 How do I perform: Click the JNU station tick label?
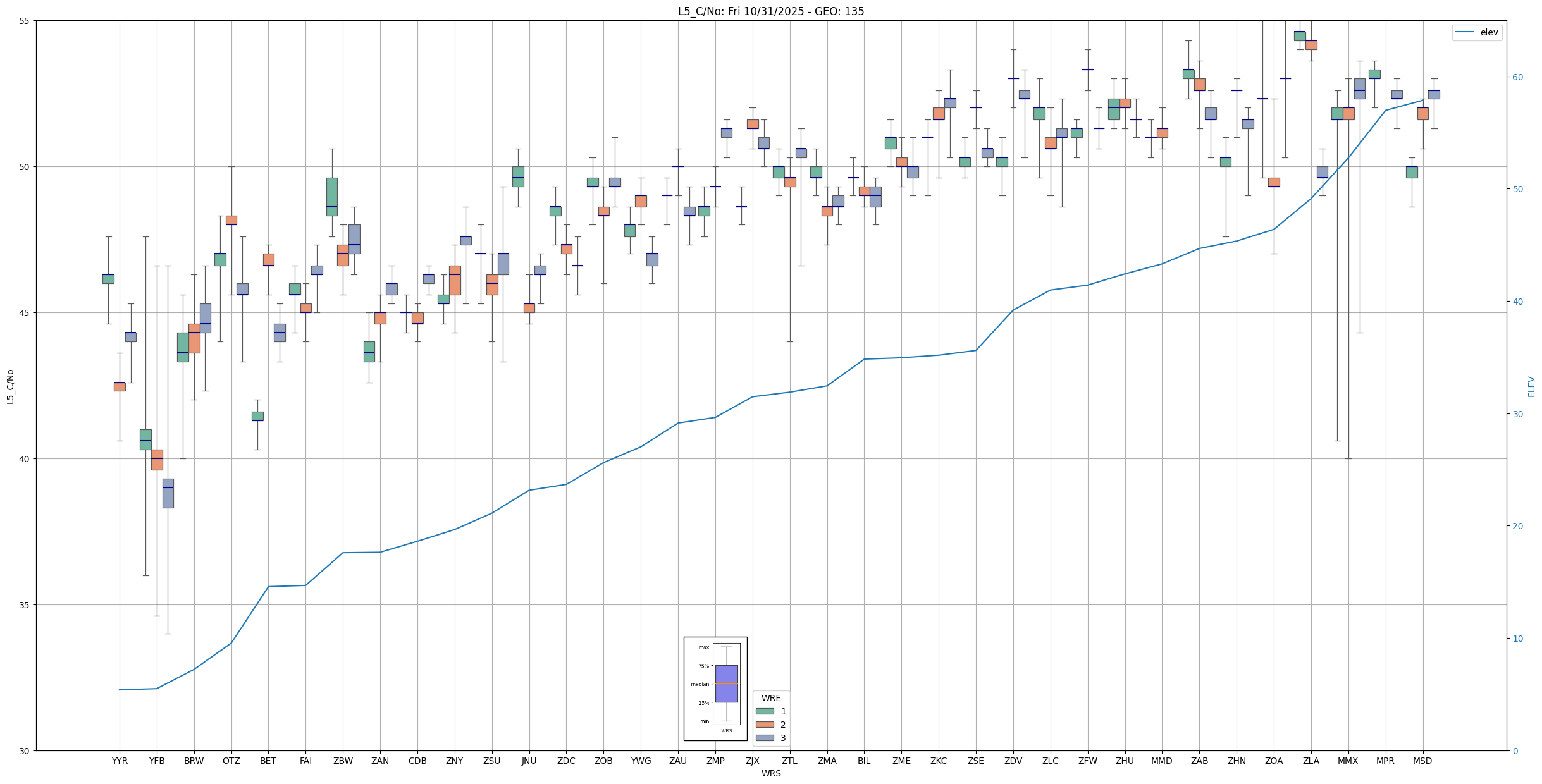point(529,761)
